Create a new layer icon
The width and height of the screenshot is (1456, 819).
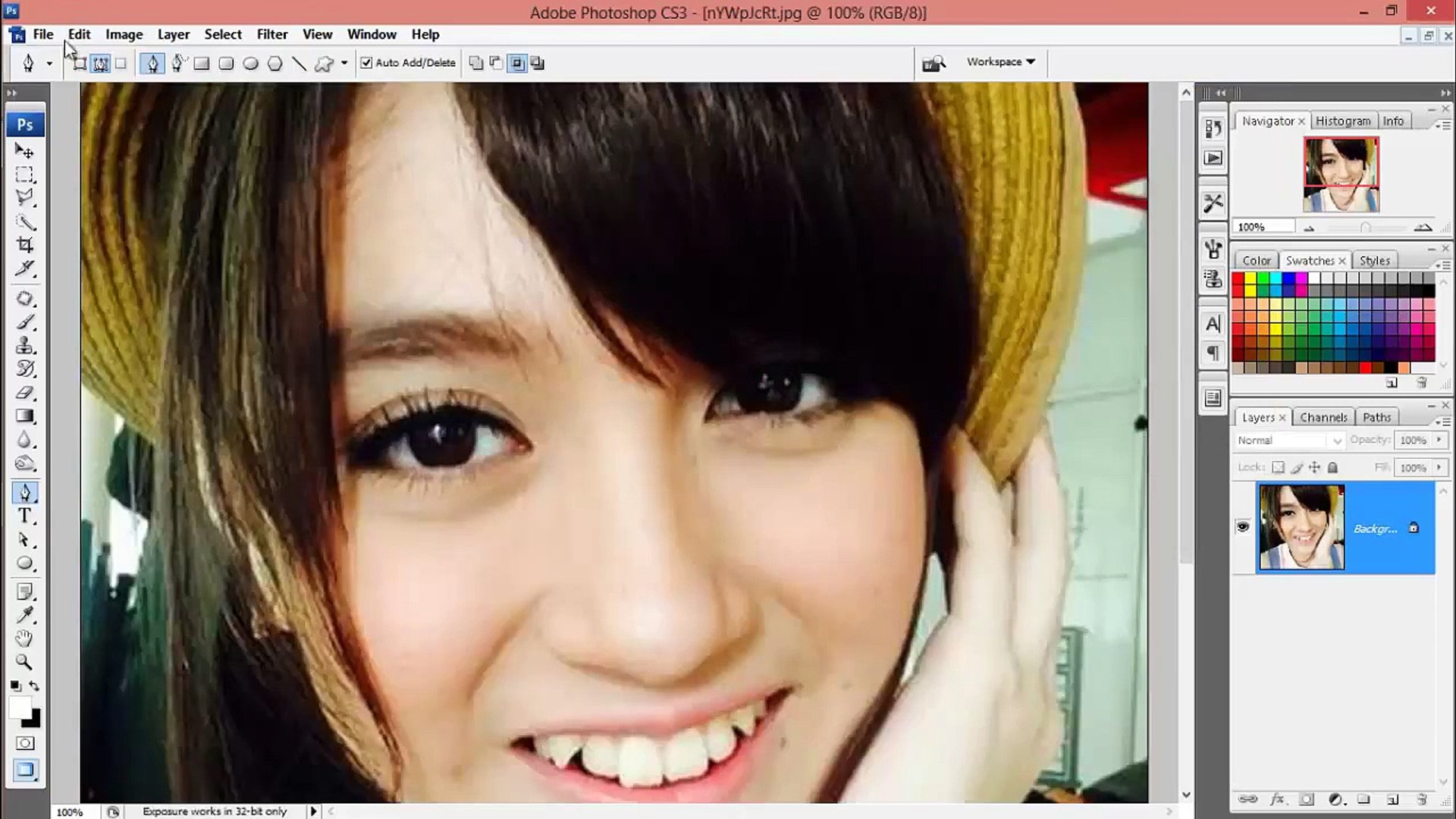[x=1392, y=799]
